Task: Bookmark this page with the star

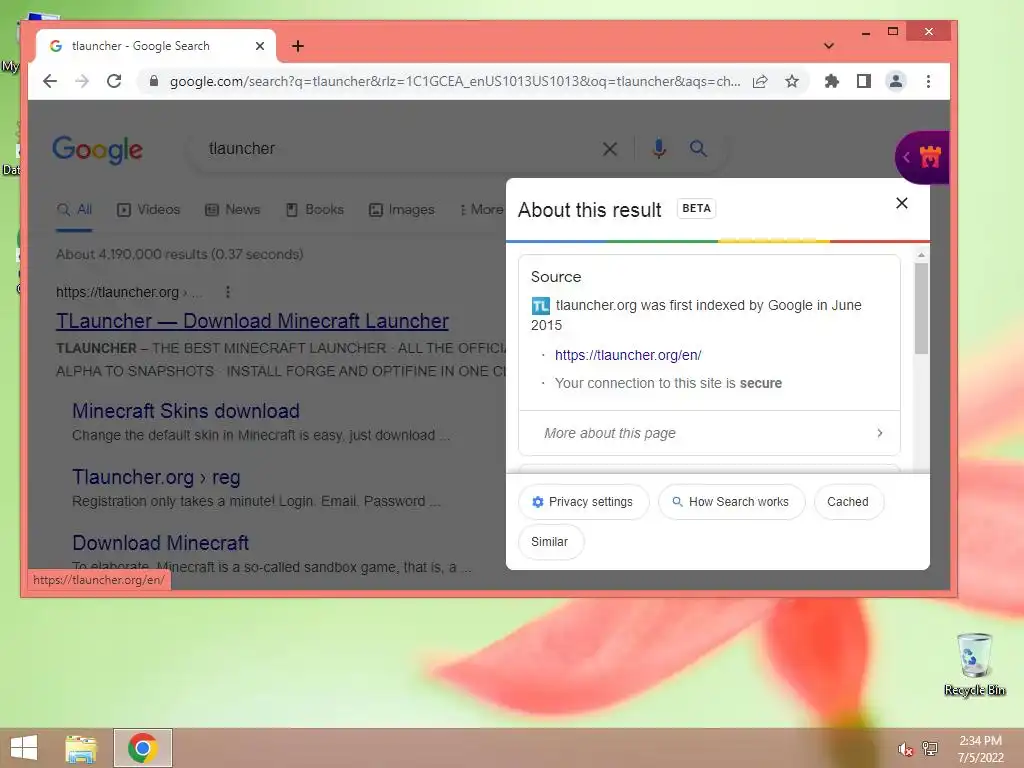Action: (x=792, y=82)
